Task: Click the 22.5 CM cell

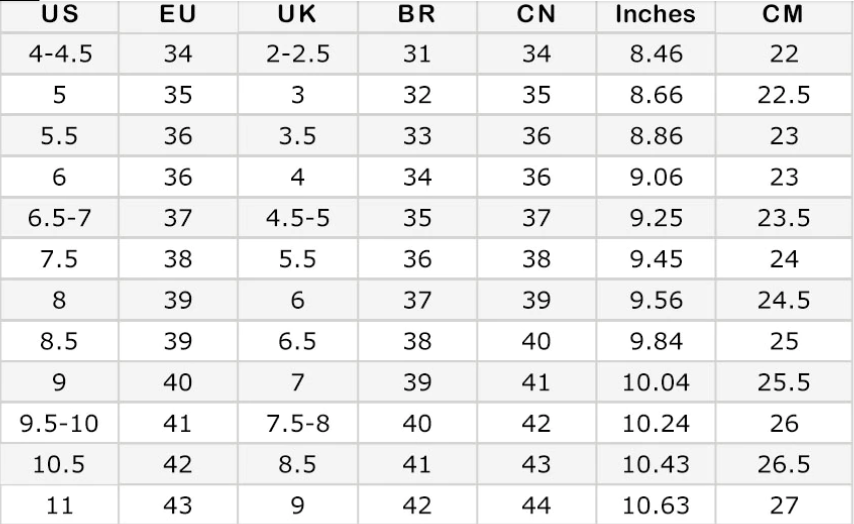Action: (x=784, y=95)
